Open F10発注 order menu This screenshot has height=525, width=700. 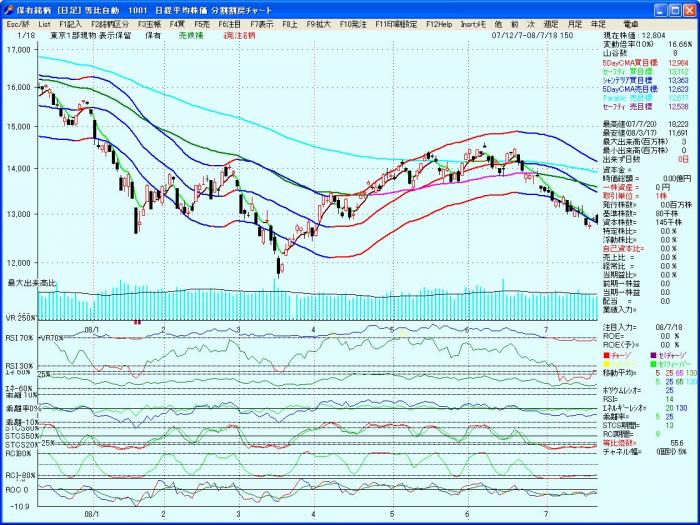(x=353, y=25)
